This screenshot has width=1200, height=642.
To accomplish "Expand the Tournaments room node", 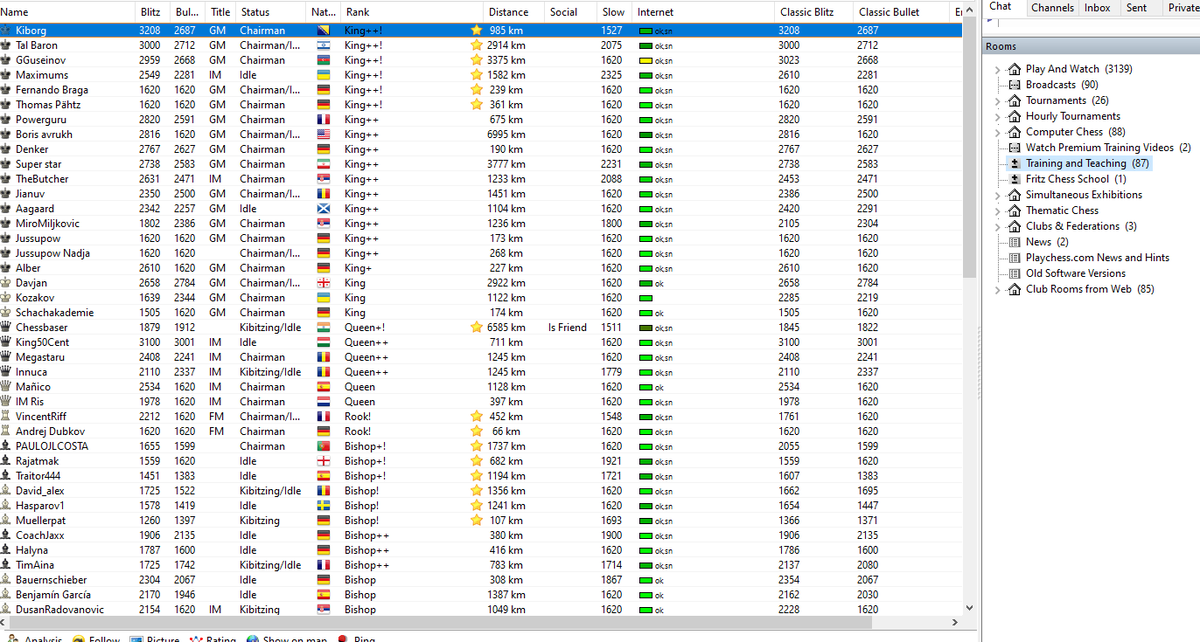I will pyautogui.click(x=997, y=101).
